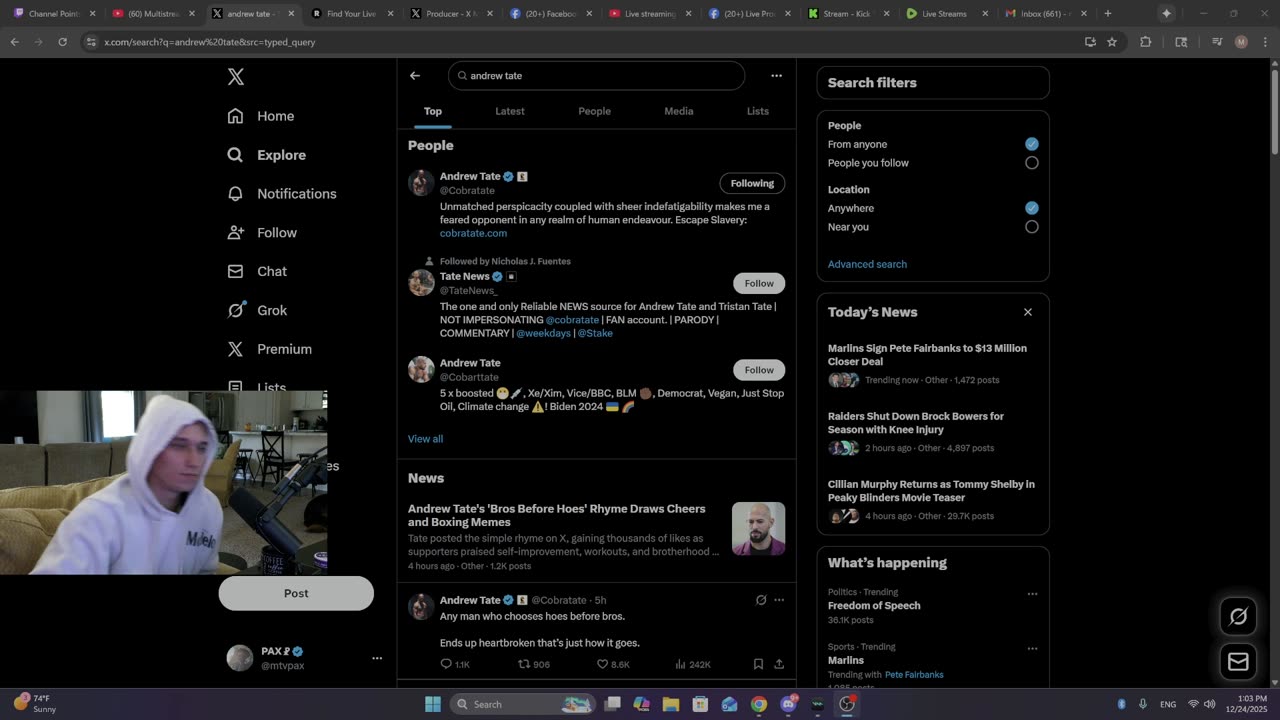Select the Top search tab

(433, 111)
